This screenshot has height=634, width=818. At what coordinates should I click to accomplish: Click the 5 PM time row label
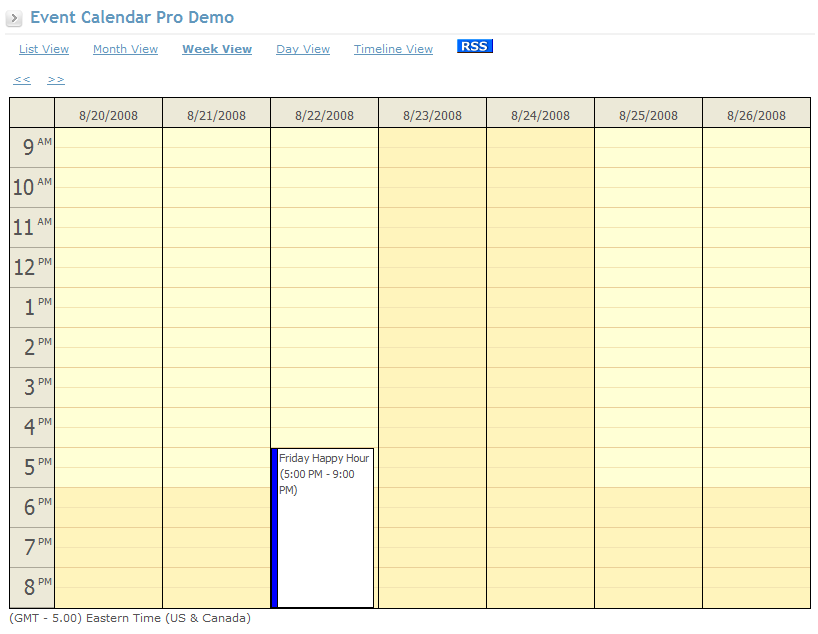(31, 467)
